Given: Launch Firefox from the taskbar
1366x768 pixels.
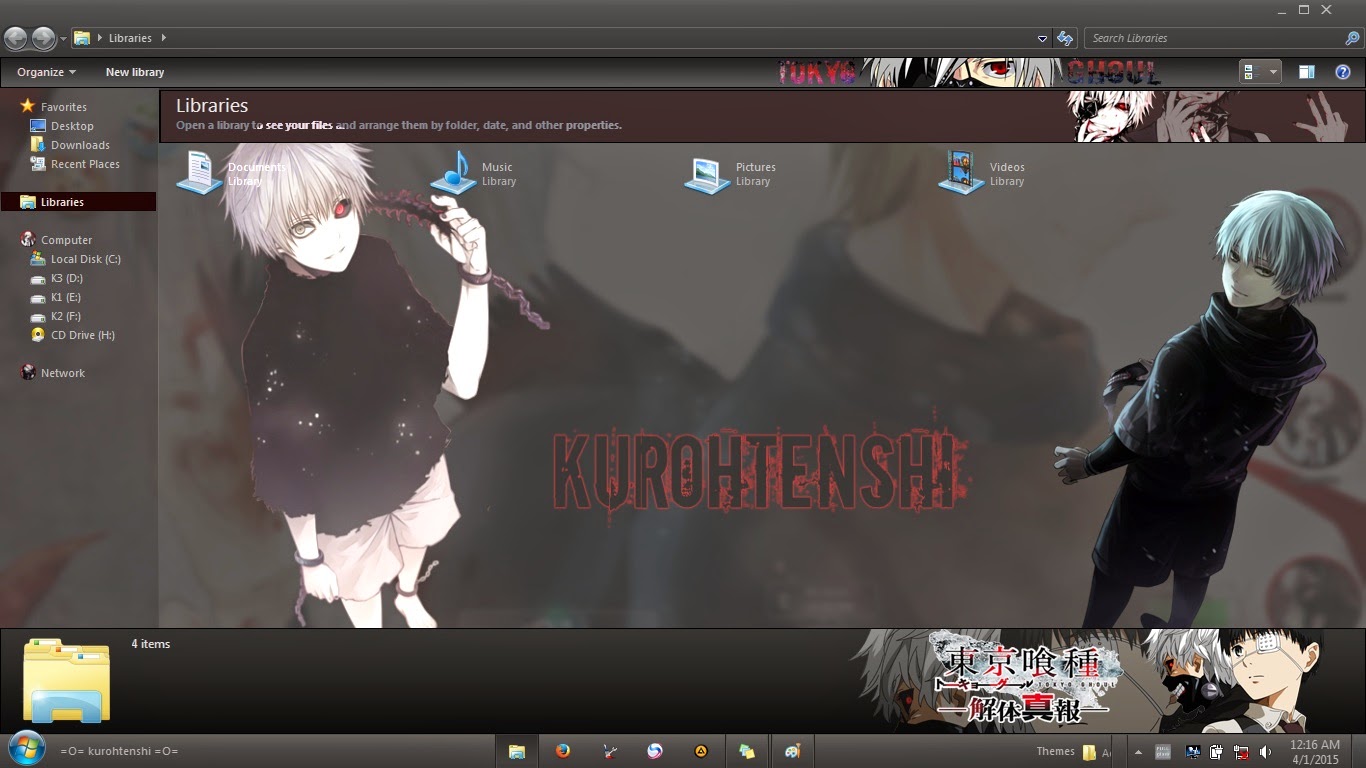Looking at the screenshot, I should pos(562,751).
